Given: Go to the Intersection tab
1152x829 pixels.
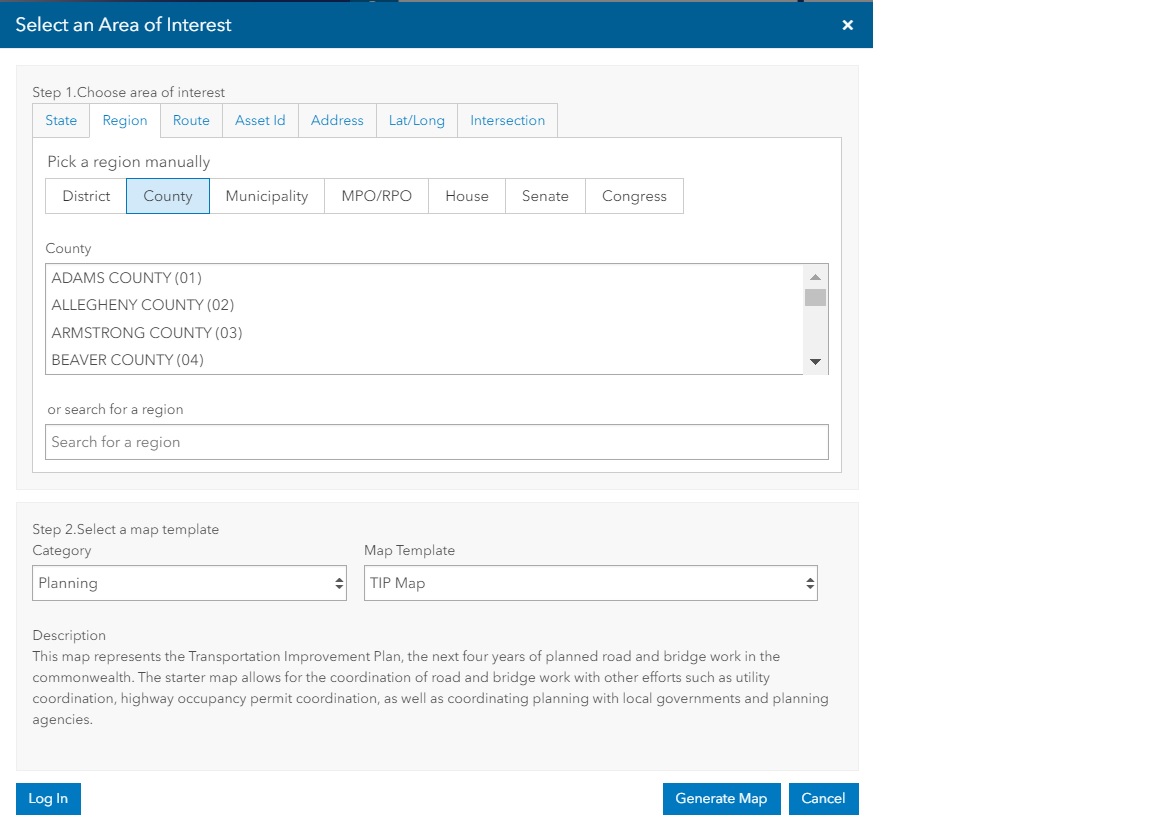Looking at the screenshot, I should tap(507, 120).
